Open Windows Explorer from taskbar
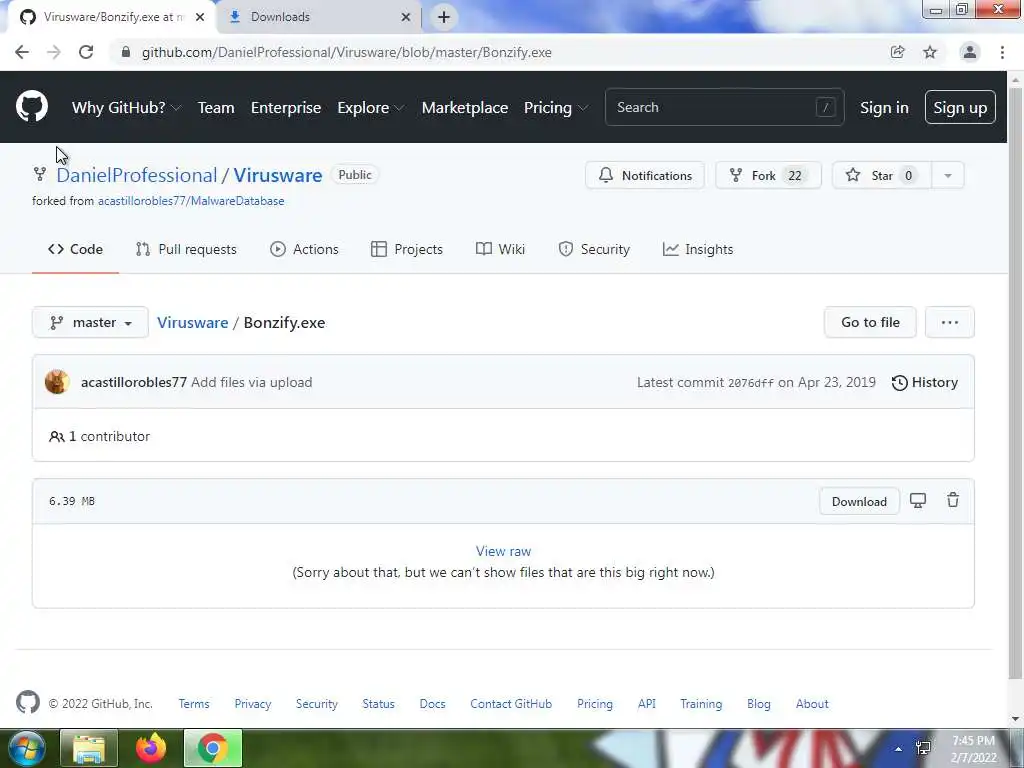This screenshot has height=768, width=1024. [x=89, y=748]
